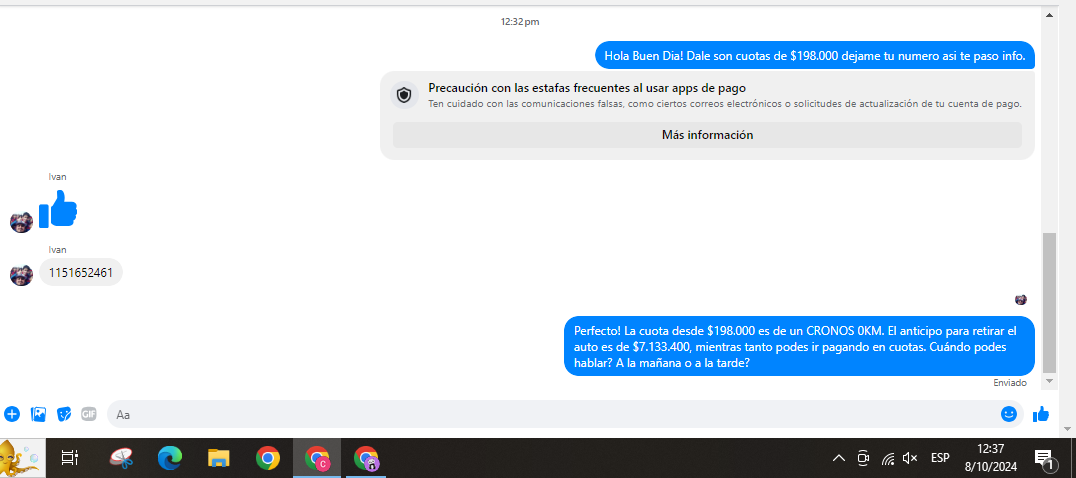
Task: Open more actions plus icon in composer
Action: coord(12,414)
